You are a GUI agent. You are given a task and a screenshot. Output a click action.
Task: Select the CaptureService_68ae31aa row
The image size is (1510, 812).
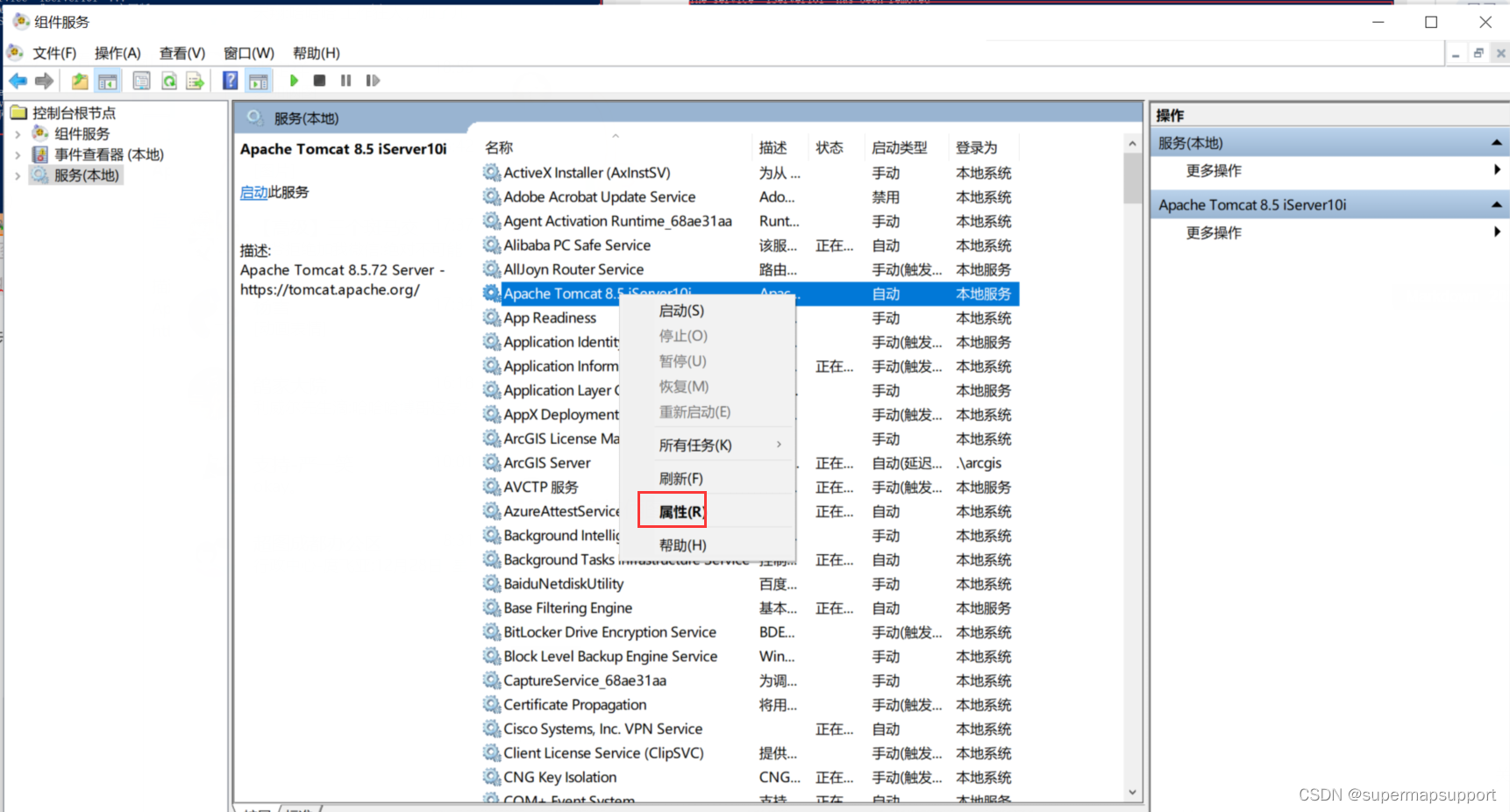tap(750, 680)
